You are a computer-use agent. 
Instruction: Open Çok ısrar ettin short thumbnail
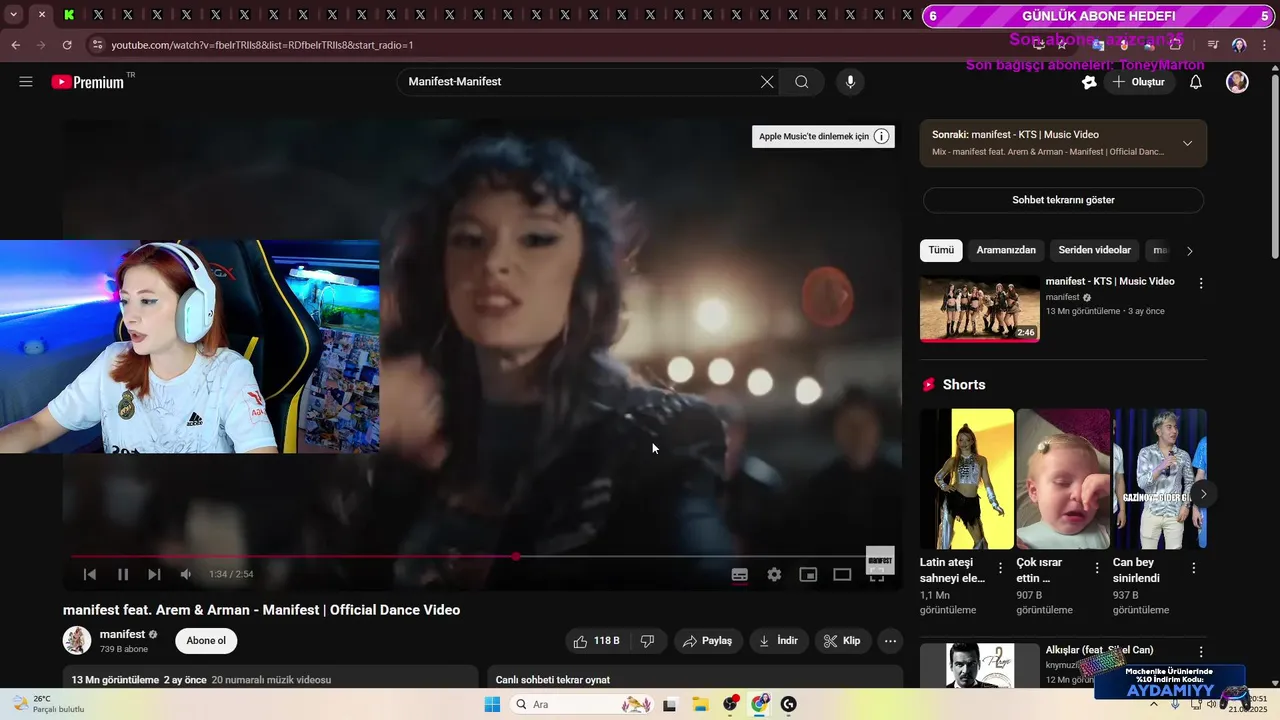[1063, 478]
